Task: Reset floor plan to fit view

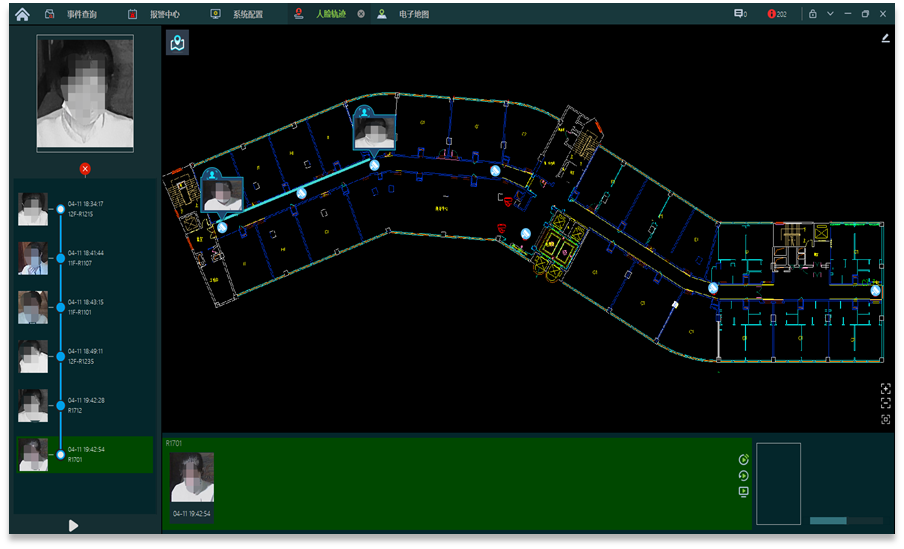Action: (x=885, y=419)
